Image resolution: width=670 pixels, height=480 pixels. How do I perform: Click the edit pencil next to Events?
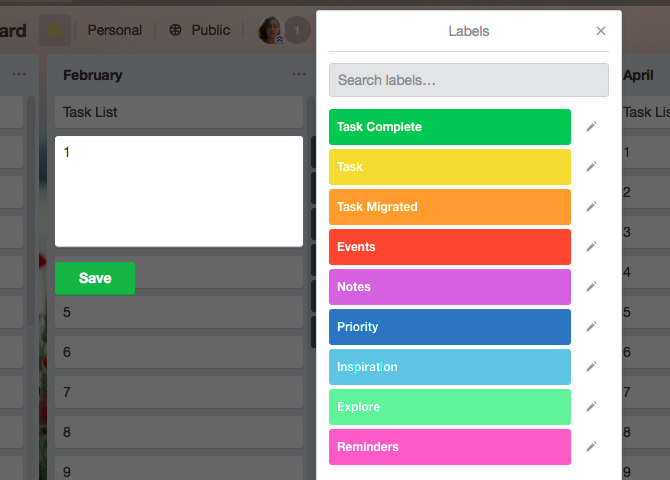591,247
